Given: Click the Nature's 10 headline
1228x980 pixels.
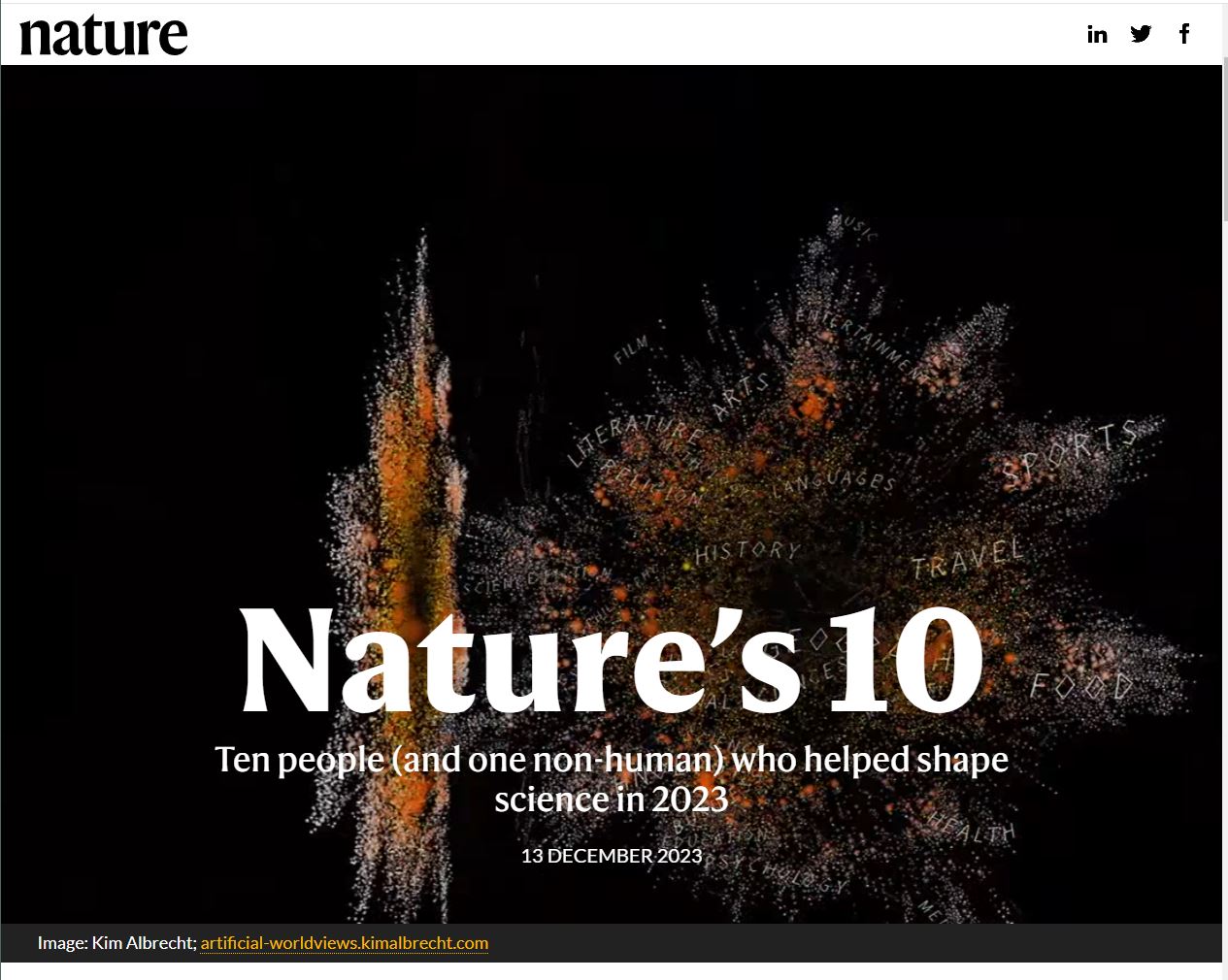Looking at the screenshot, I should pyautogui.click(x=612, y=661).
